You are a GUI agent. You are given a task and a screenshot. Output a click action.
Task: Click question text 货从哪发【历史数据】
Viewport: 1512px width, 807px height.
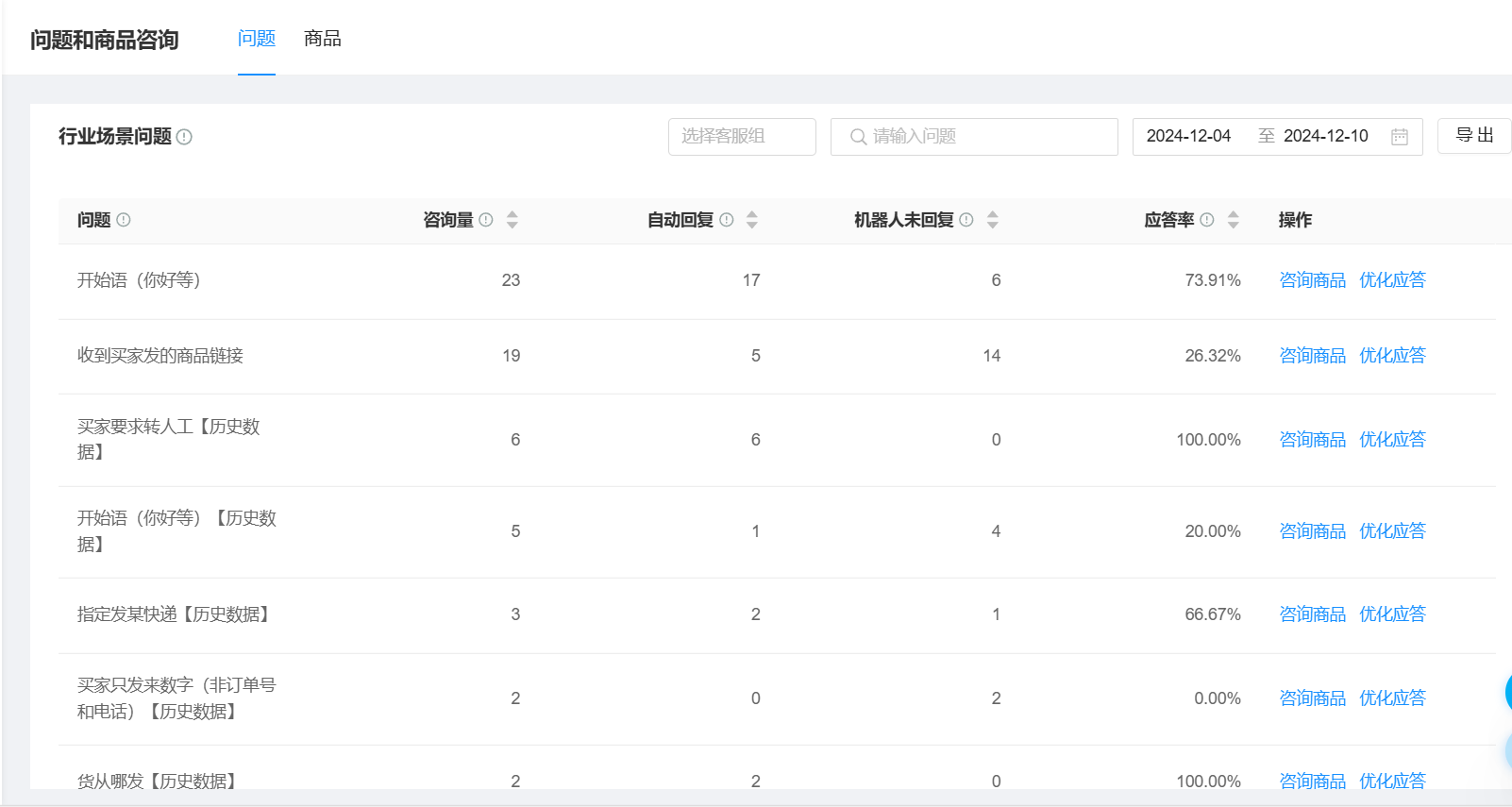[x=160, y=781]
